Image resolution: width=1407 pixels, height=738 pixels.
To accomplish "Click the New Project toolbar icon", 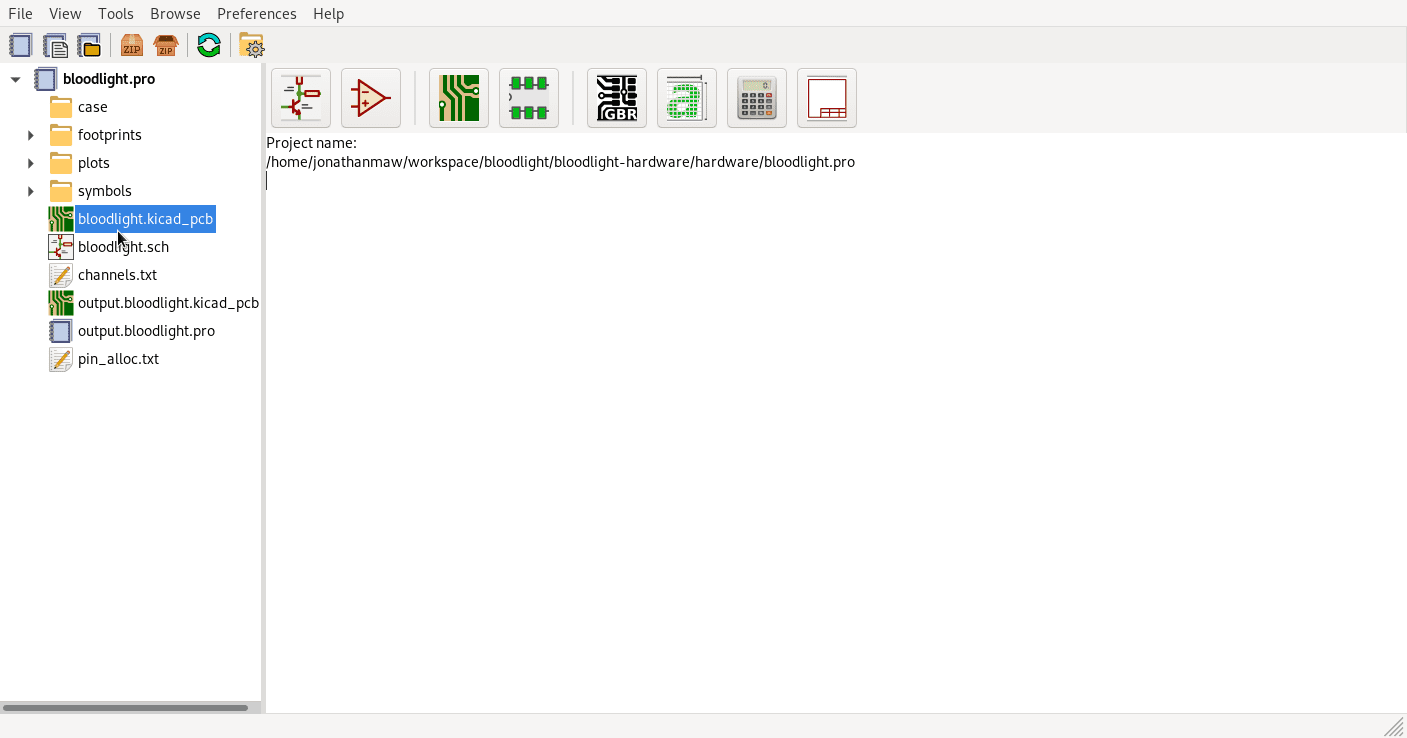I will tap(21, 45).
